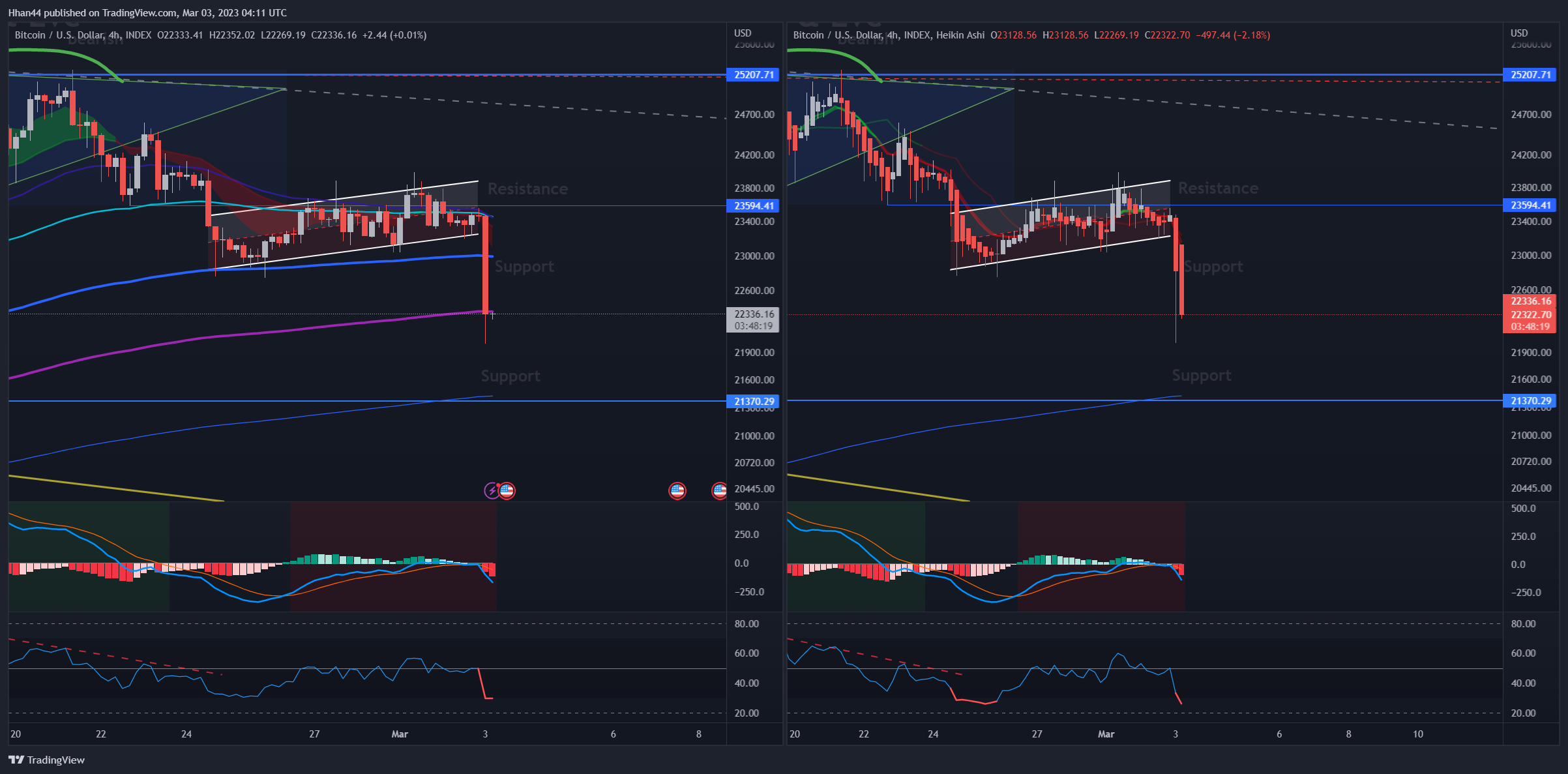This screenshot has height=774, width=1568.
Task: Click the Resistance label on the right chart
Action: 1218,188
